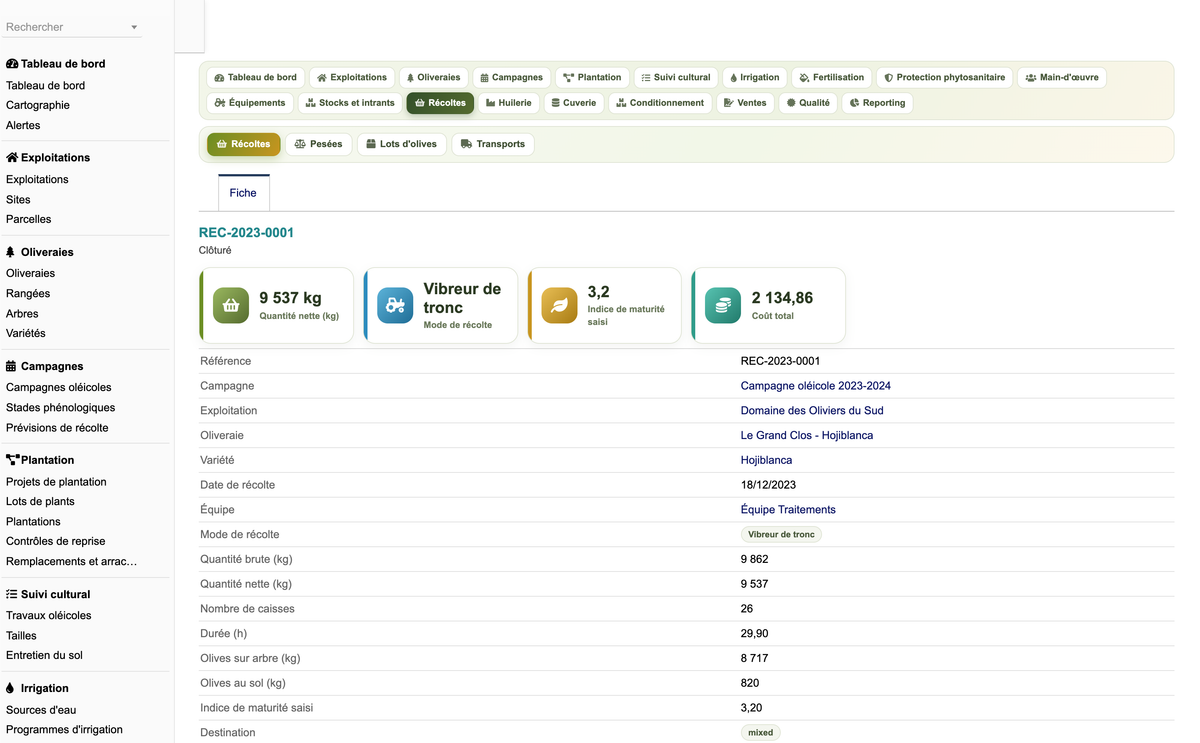Open Campagnes module in top navigation
The width and height of the screenshot is (1200, 743).
pos(511,77)
